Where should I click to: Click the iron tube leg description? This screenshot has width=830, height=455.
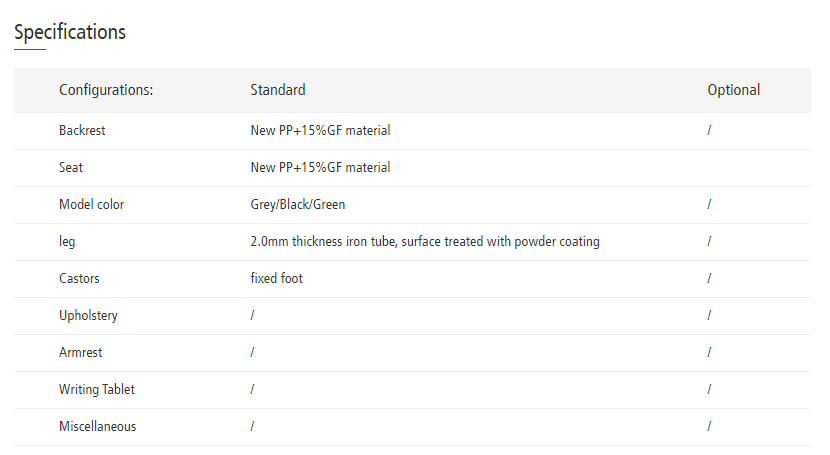[x=425, y=242]
